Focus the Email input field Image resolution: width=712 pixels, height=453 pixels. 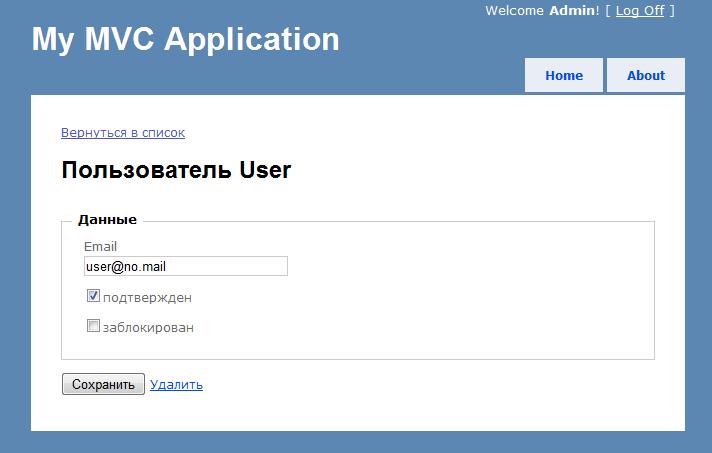186,266
